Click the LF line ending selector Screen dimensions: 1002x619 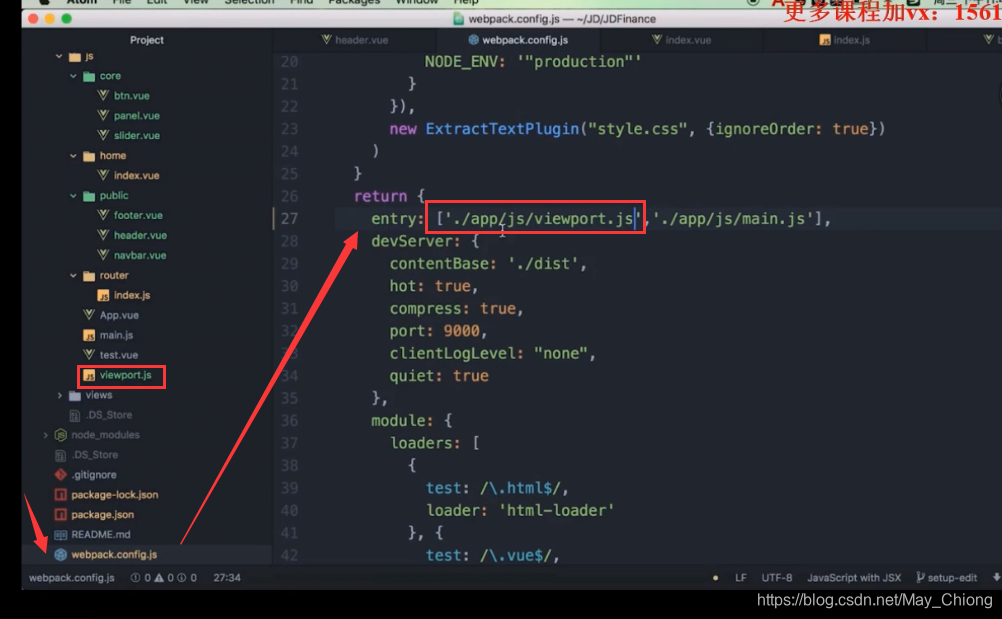coord(741,577)
